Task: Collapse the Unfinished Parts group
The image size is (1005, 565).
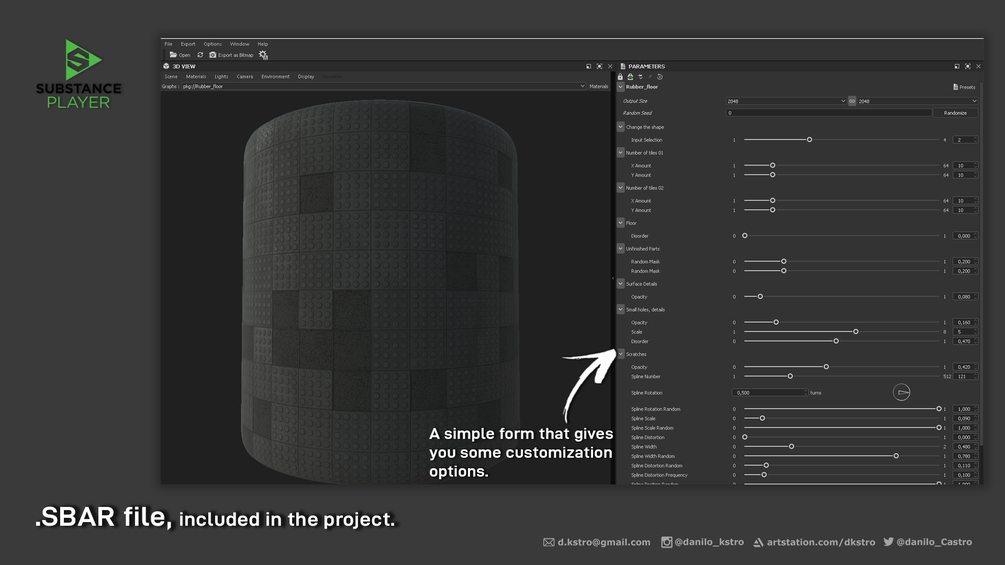Action: point(620,248)
